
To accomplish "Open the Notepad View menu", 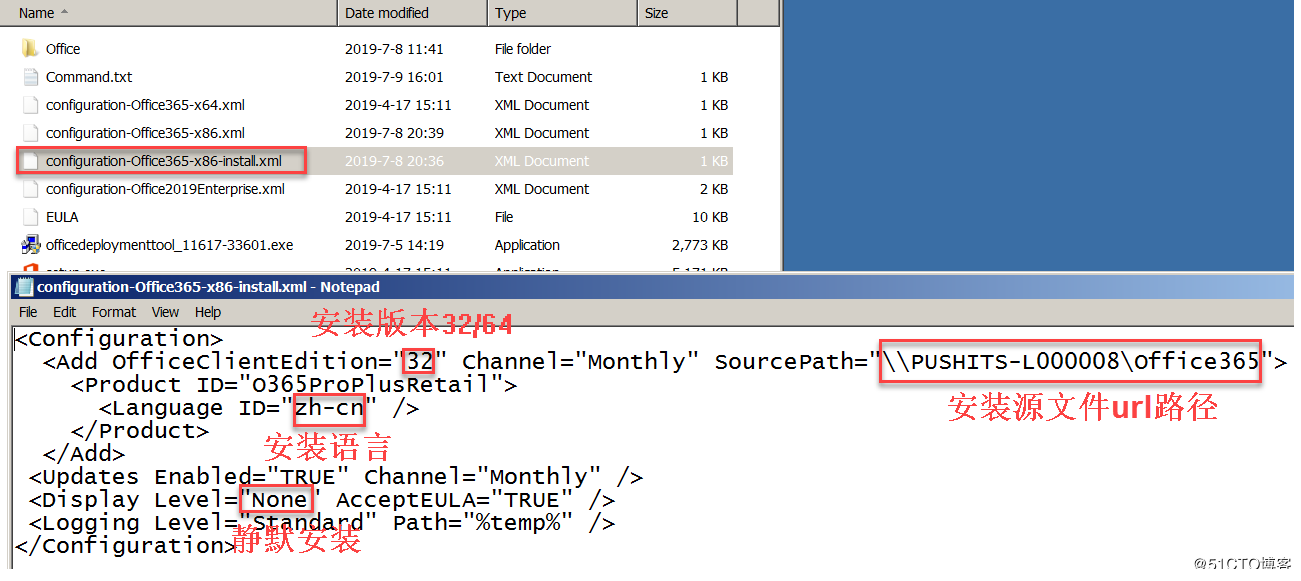I will (166, 312).
